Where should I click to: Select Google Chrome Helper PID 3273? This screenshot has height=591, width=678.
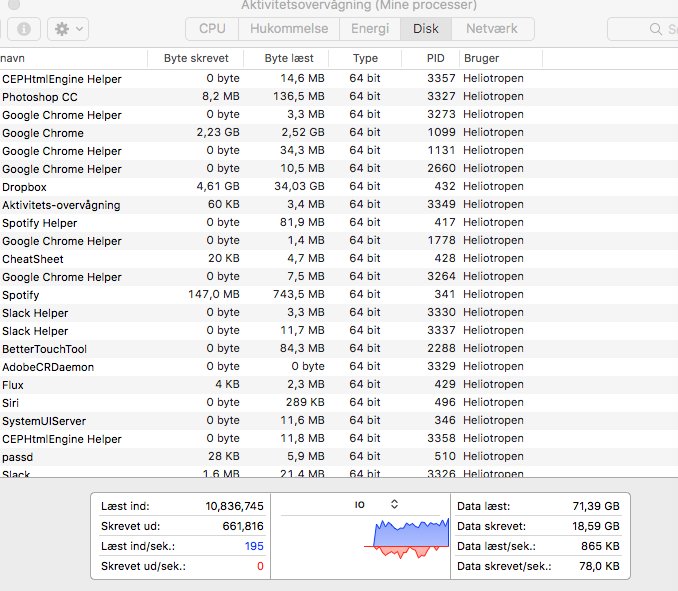(339, 115)
